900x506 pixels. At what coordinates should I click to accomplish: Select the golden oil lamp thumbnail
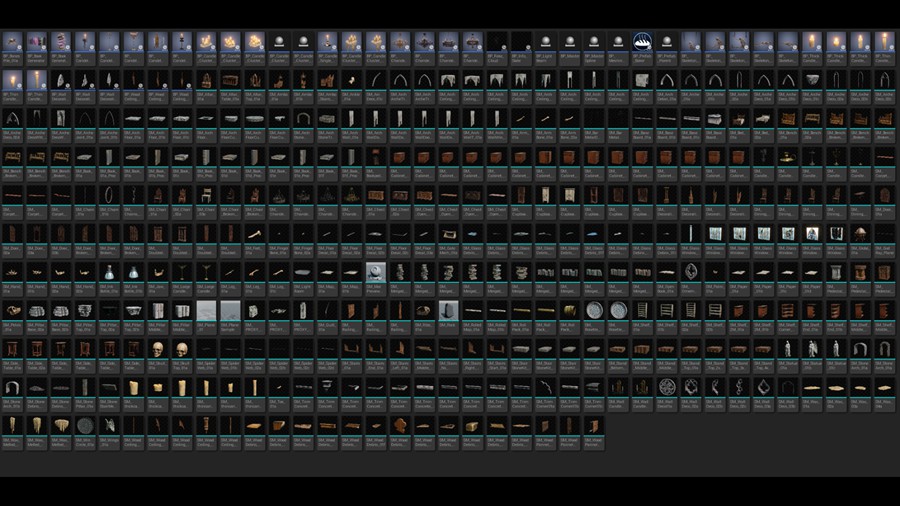788,157
